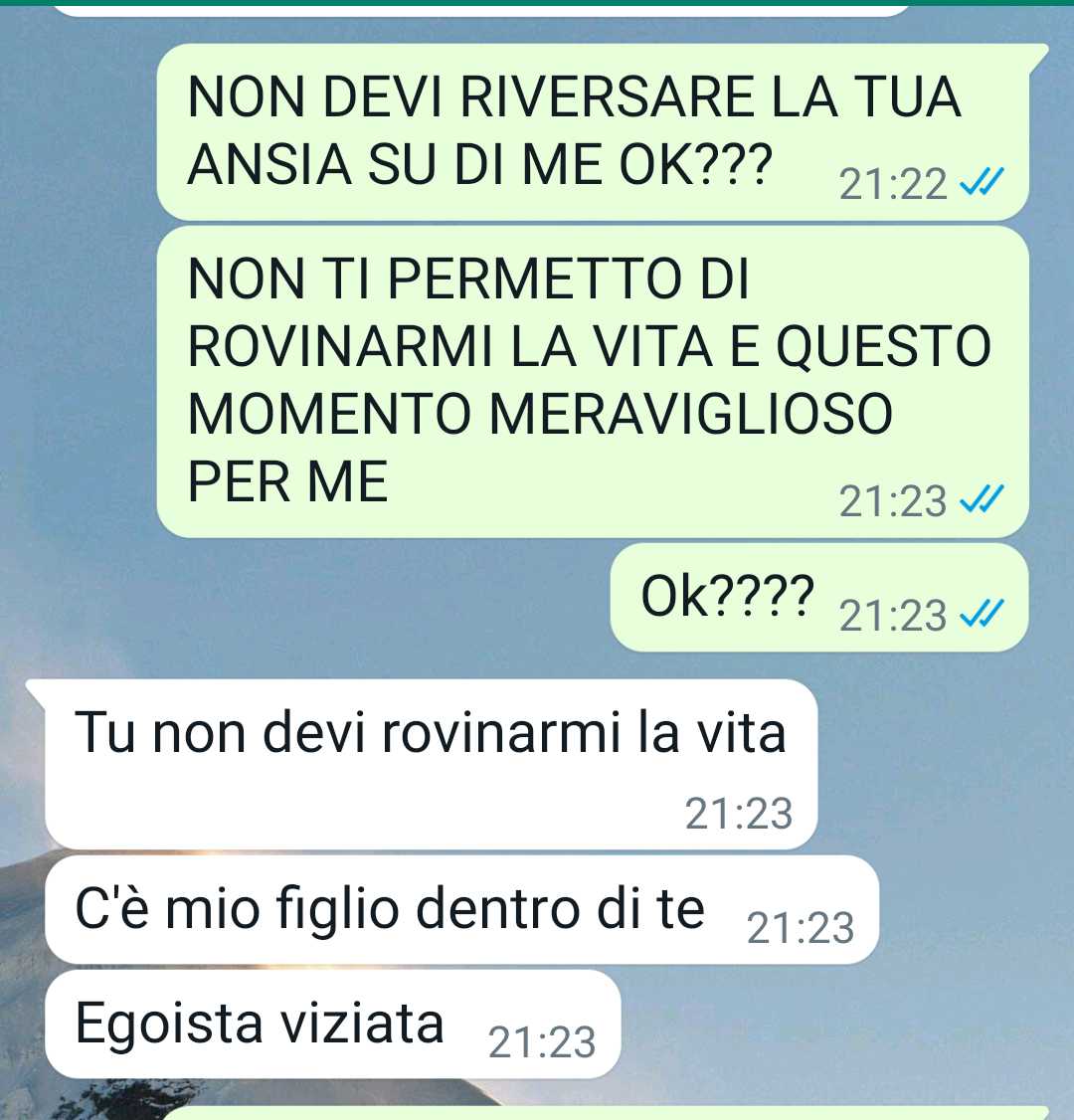Select the 'NON TI PERMETTO DI ROVINARMI' message

(593, 382)
